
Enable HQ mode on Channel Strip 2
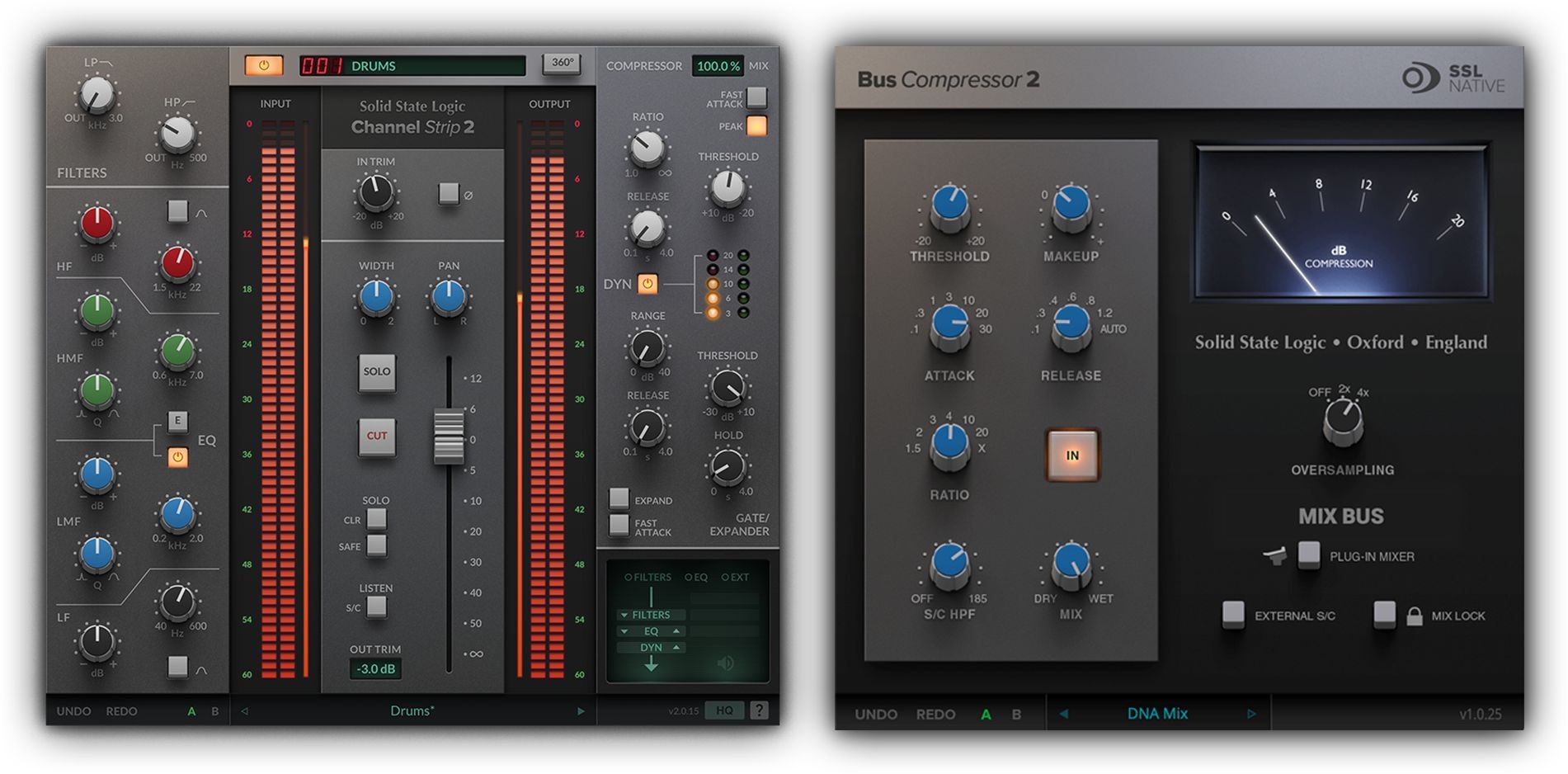pyautogui.click(x=723, y=710)
